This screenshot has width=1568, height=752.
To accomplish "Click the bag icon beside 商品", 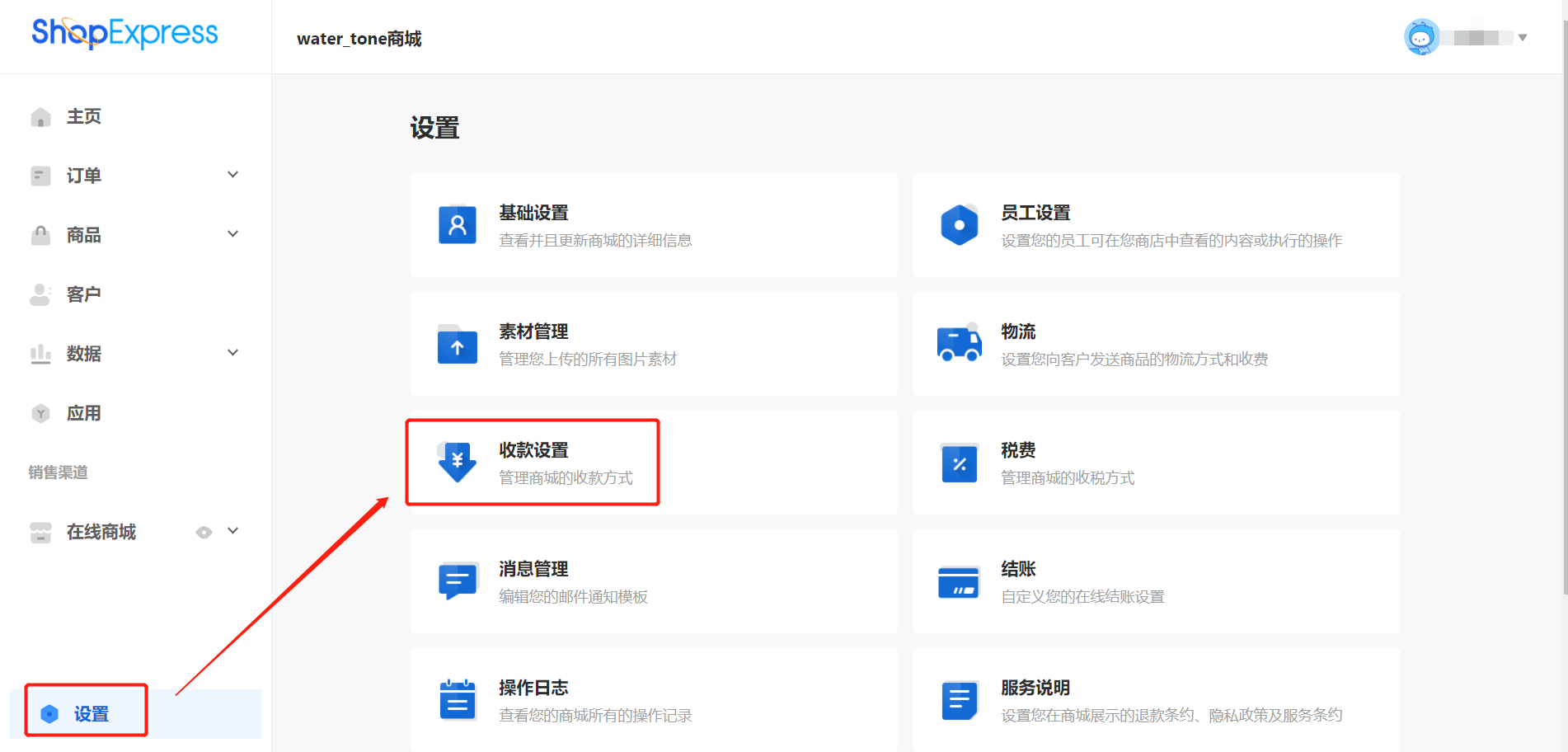I will point(40,235).
